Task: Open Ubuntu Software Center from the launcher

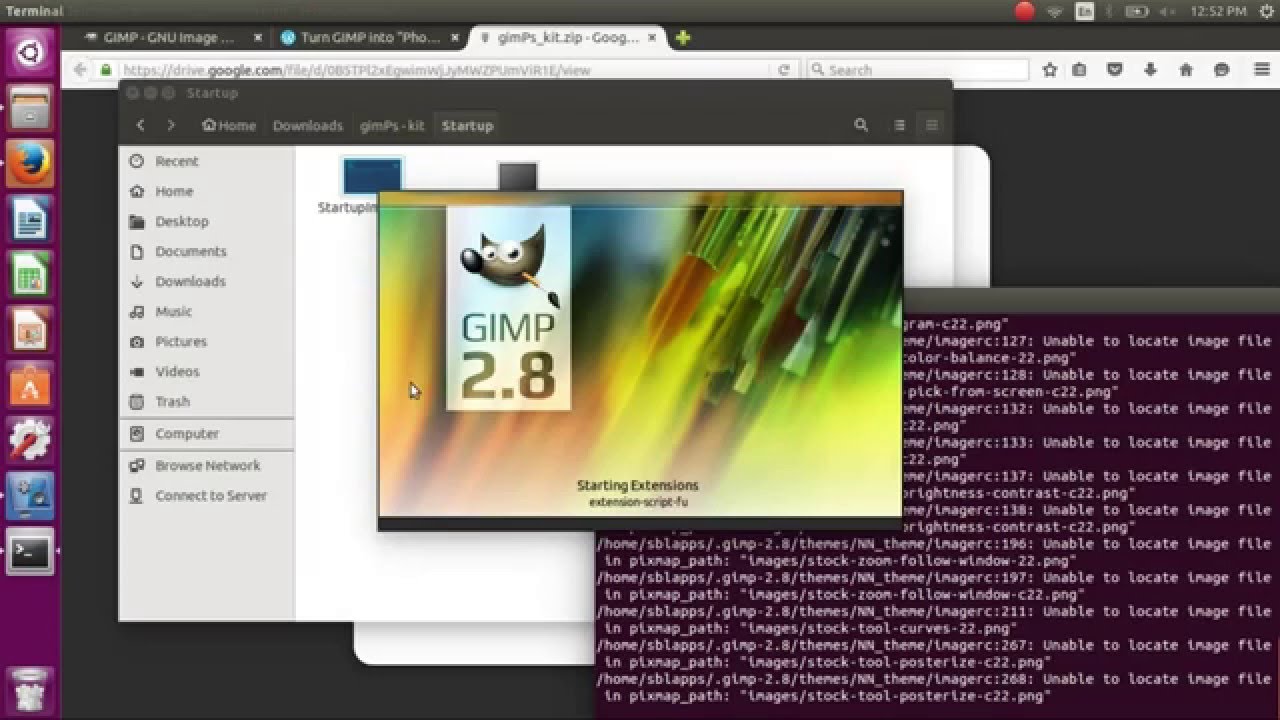Action: 30,385
